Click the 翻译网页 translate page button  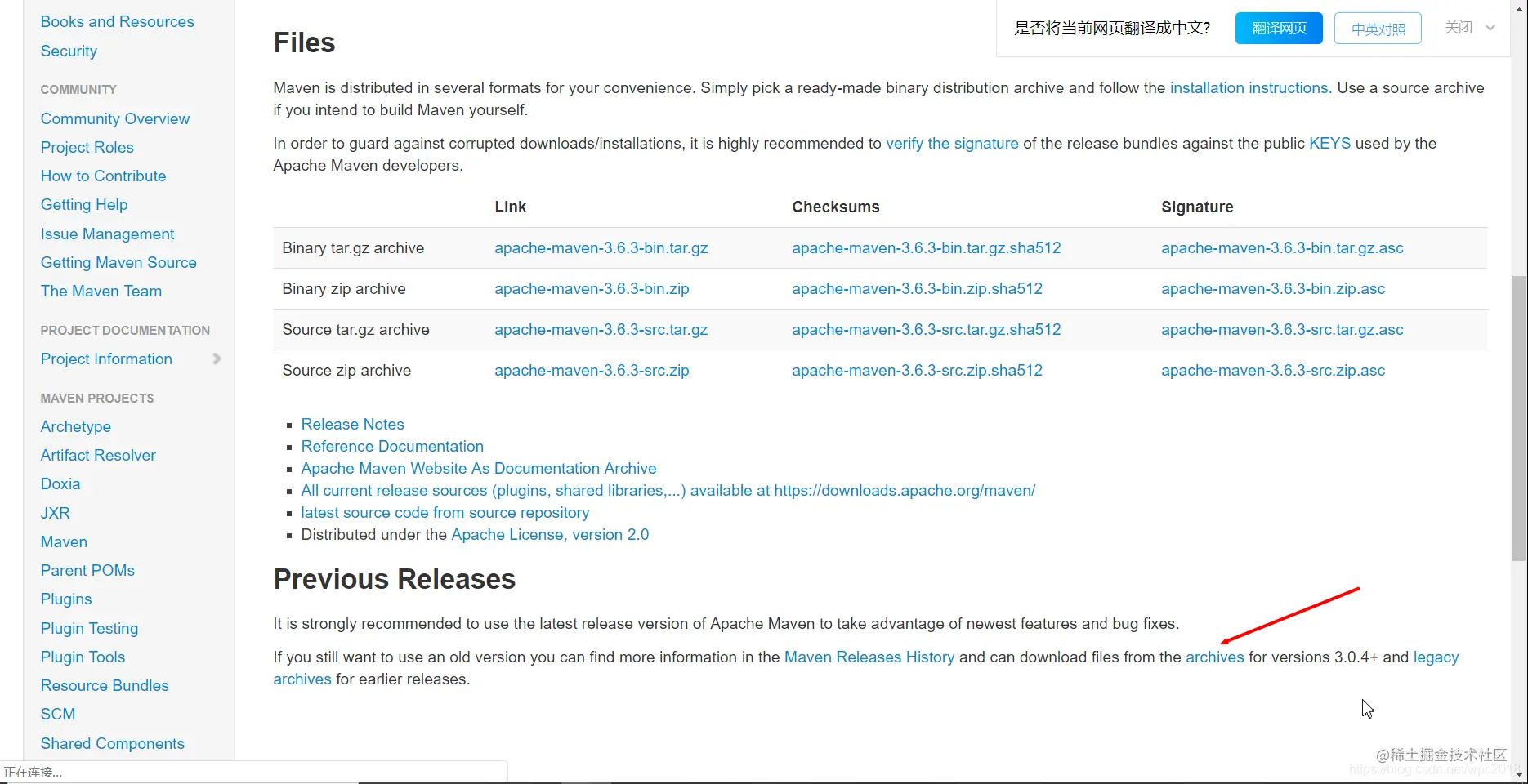(x=1279, y=29)
